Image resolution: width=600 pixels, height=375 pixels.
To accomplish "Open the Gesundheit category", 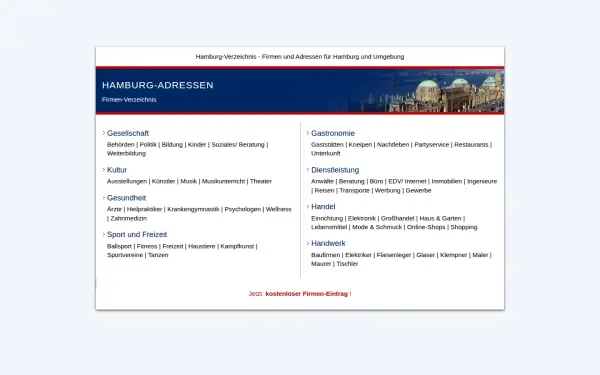I will [x=126, y=198].
